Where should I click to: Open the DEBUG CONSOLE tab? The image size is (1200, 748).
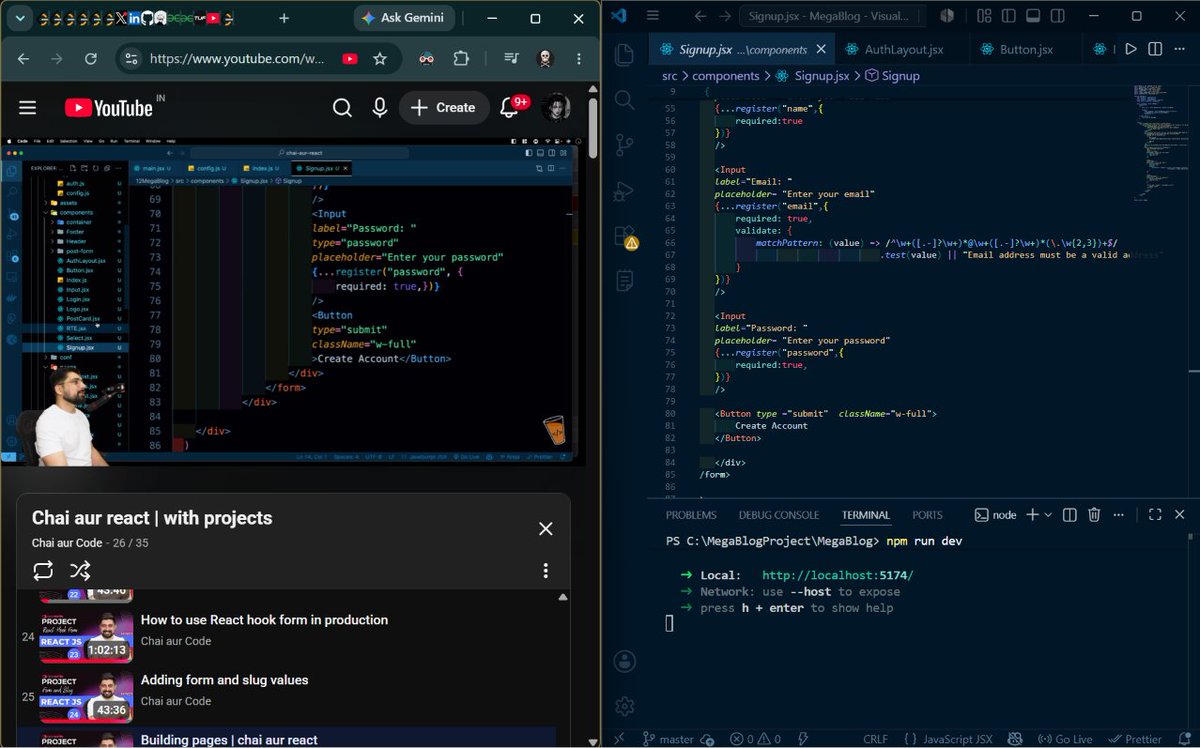pyautogui.click(x=779, y=515)
